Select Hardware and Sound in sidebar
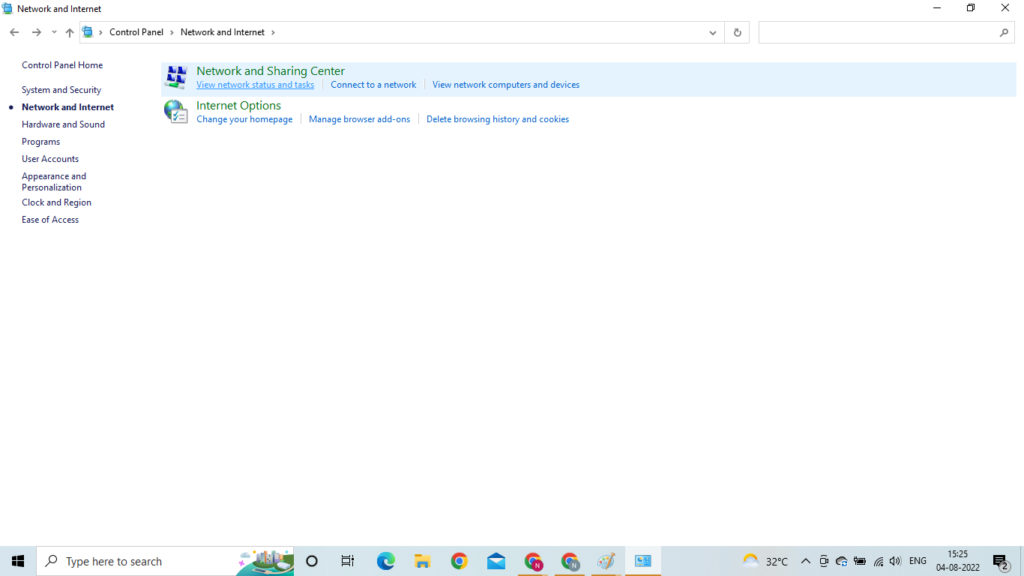1024x576 pixels. 63,124
